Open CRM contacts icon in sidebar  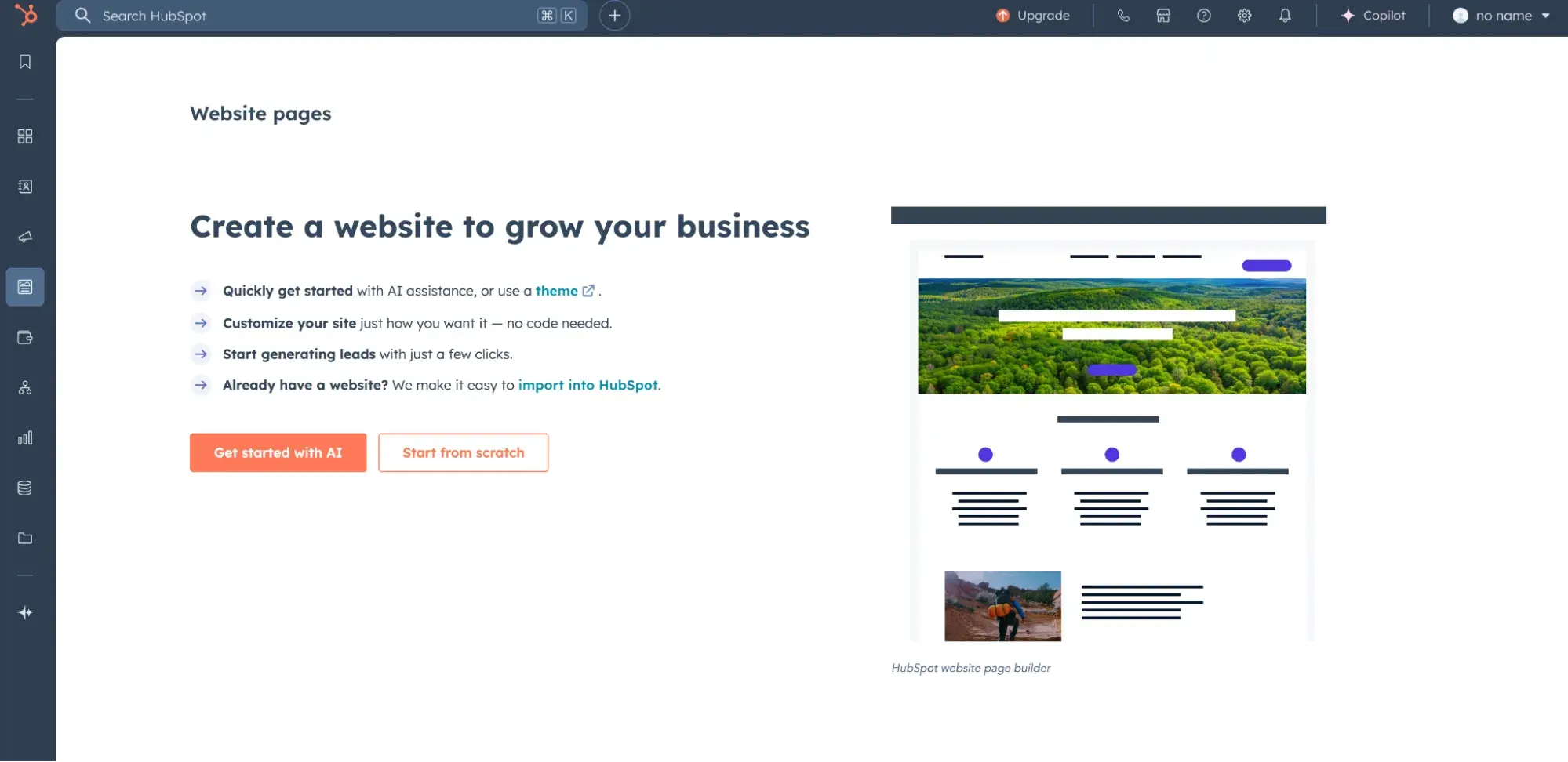click(25, 187)
